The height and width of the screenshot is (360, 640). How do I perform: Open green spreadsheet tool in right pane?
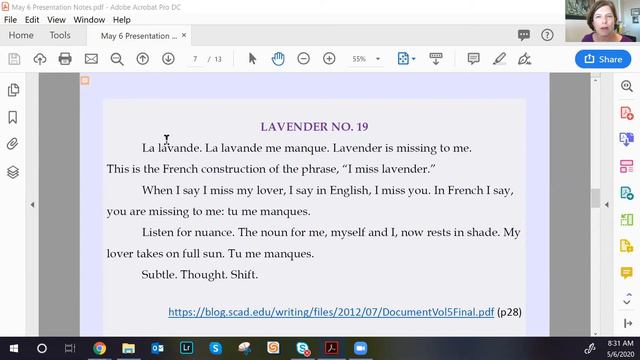pos(627,220)
